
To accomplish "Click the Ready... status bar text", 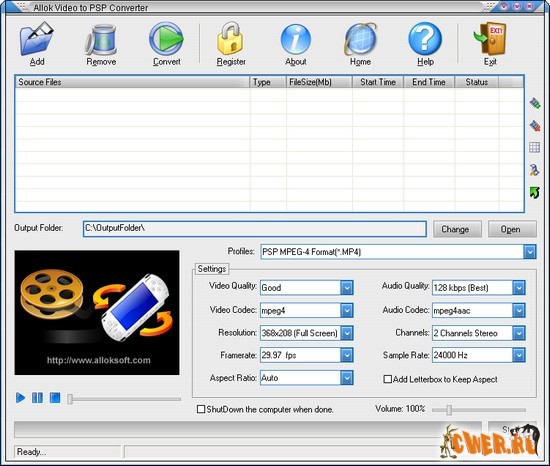I will pos(32,452).
